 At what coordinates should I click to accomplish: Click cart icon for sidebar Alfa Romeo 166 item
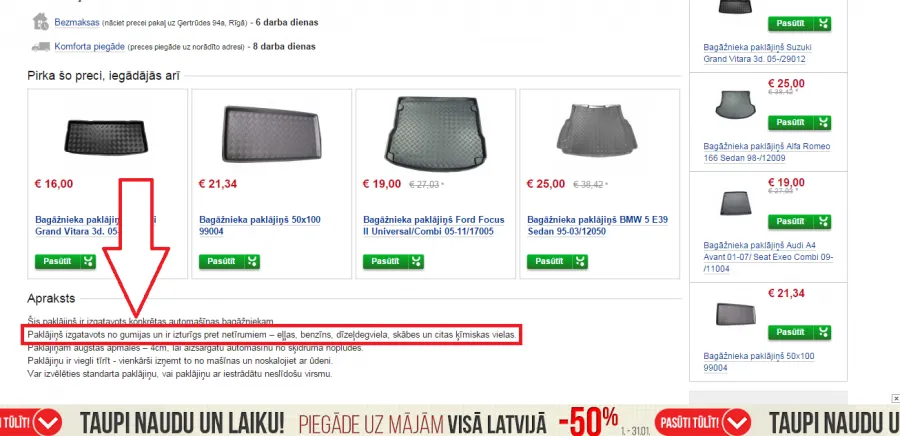(824, 123)
